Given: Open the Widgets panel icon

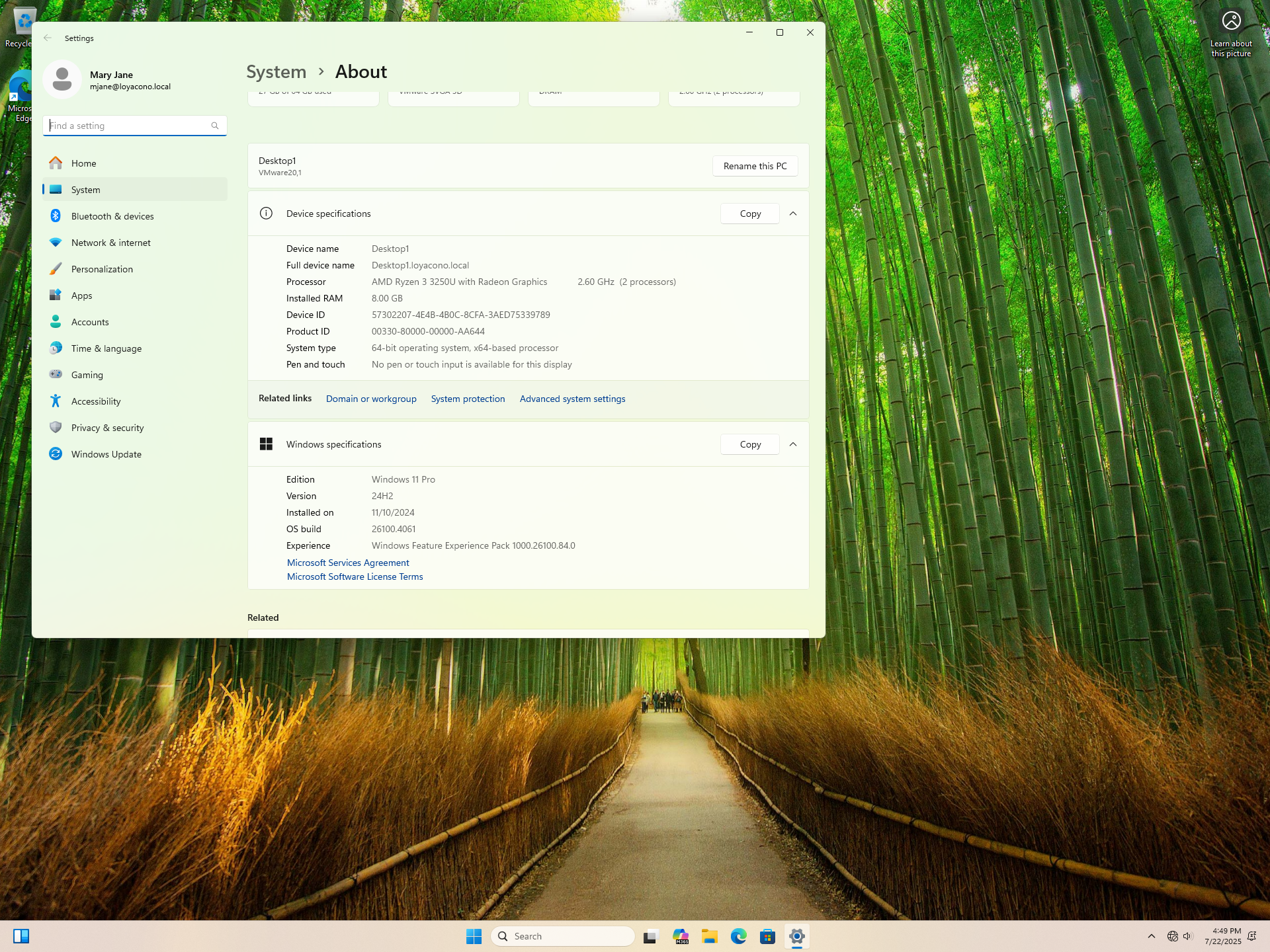Looking at the screenshot, I should (21, 936).
